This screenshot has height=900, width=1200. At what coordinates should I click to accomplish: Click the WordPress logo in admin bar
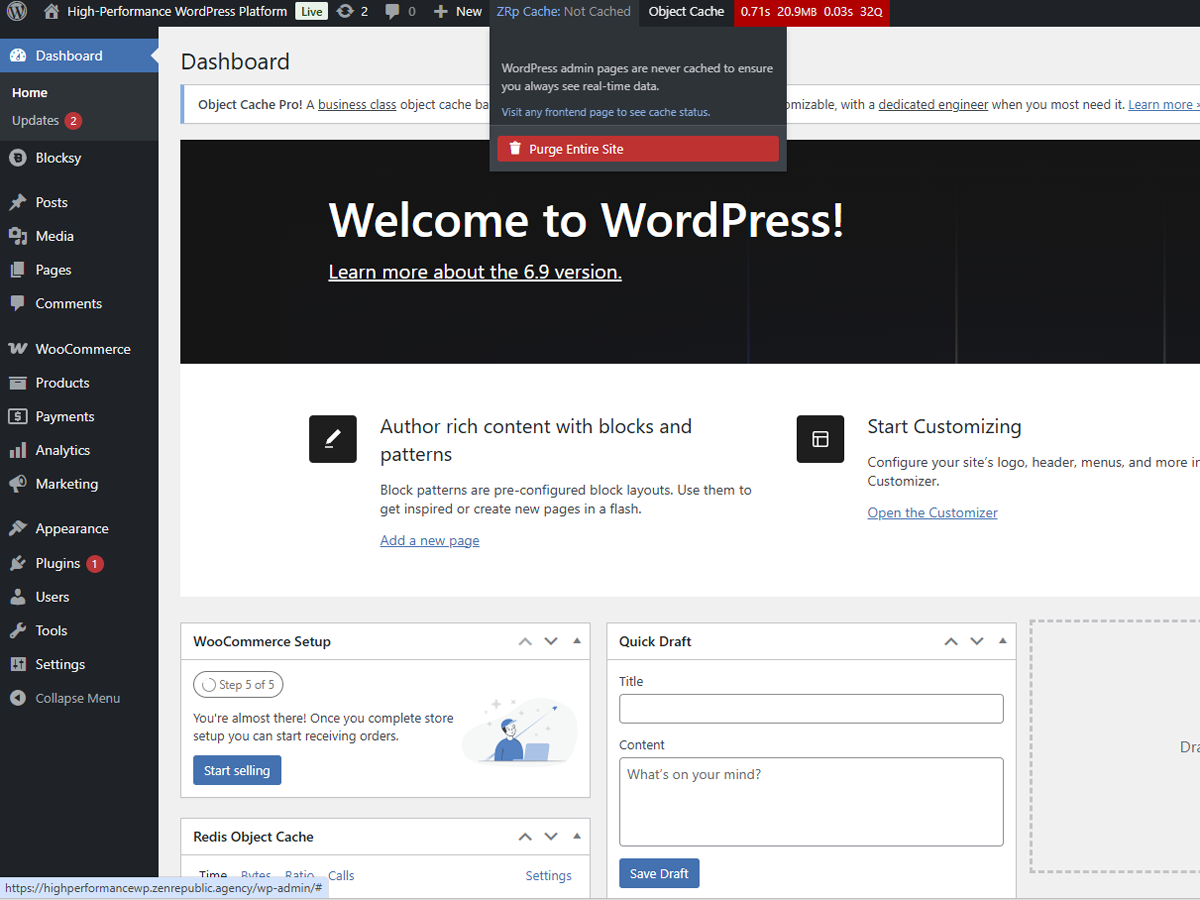pos(17,12)
